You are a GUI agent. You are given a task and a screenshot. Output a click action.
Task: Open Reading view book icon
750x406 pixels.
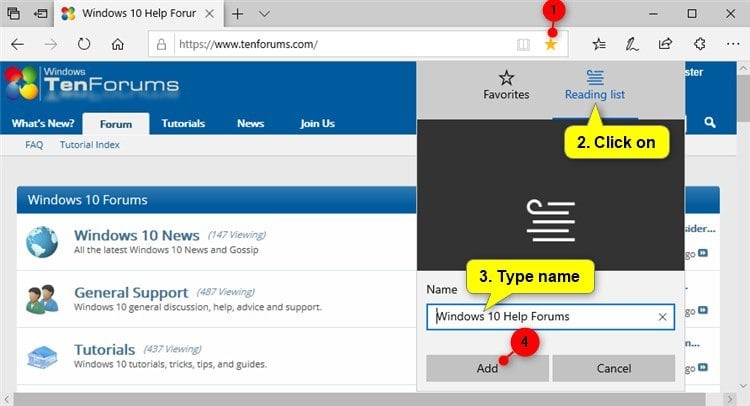(523, 44)
